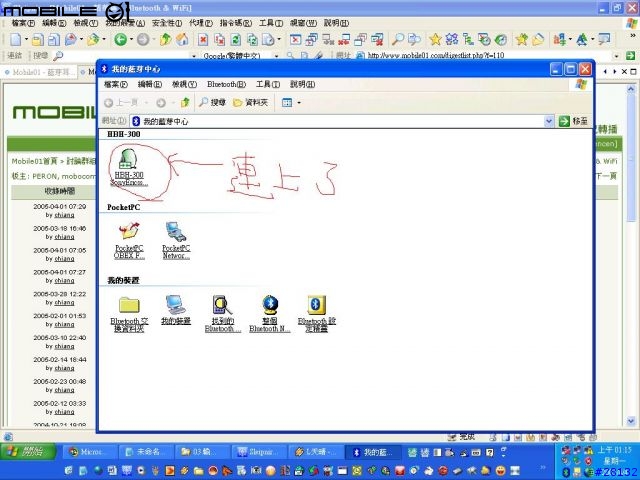Click the New page icon in browser toolbar

(16, 40)
